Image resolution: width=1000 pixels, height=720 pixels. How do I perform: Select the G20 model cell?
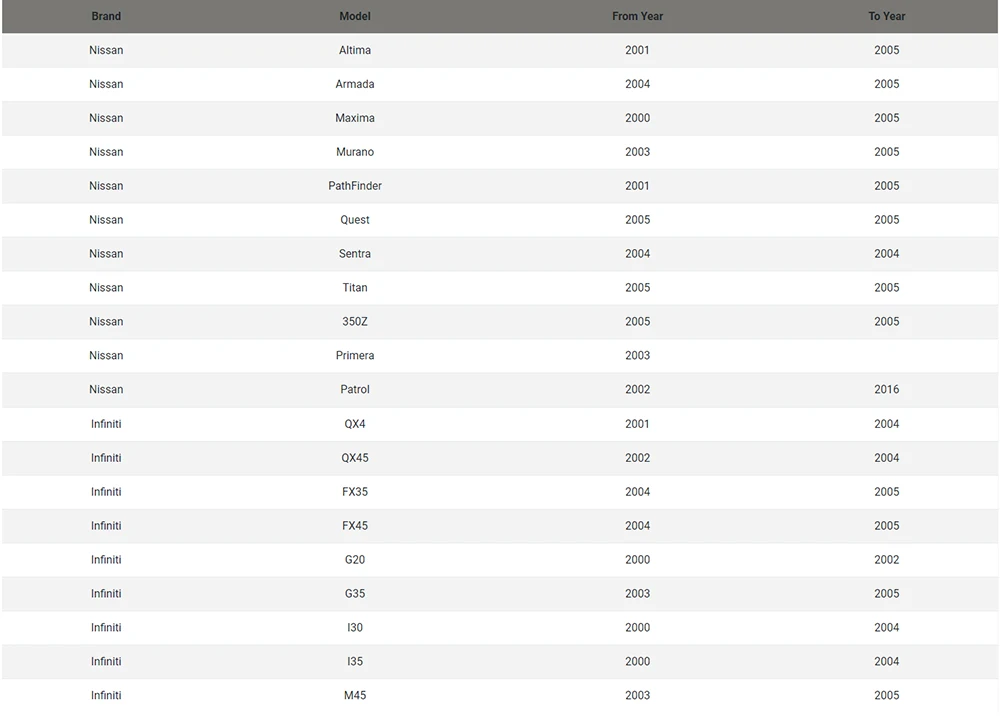(355, 560)
